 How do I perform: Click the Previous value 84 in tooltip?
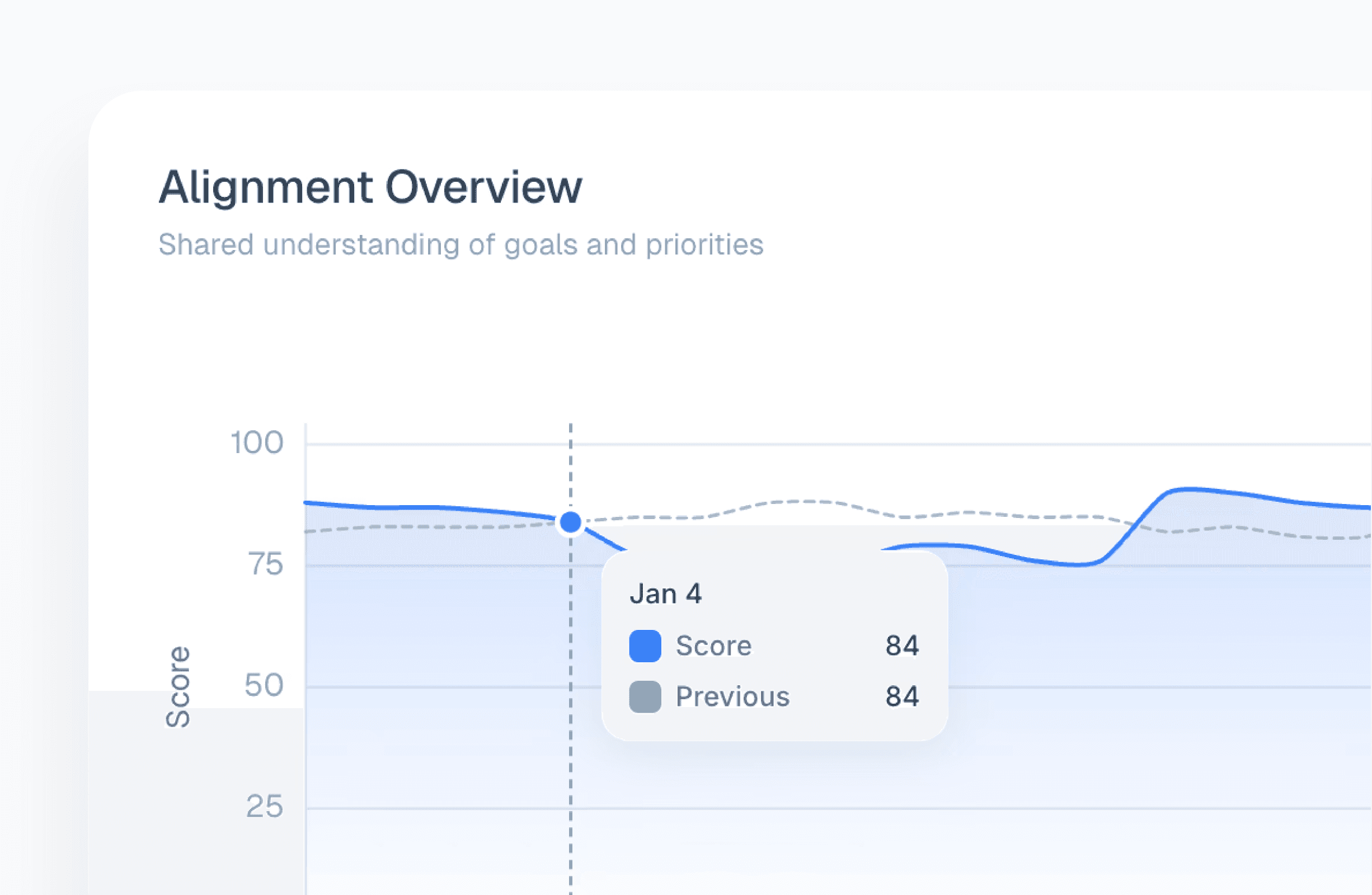click(902, 696)
